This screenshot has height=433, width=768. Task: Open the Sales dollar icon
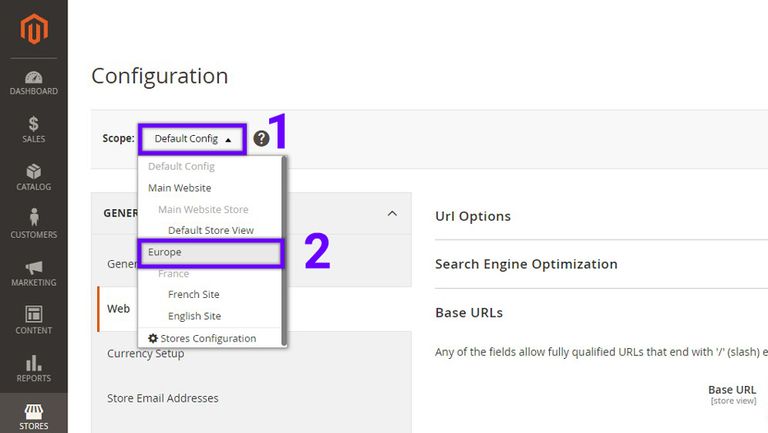tap(33, 123)
